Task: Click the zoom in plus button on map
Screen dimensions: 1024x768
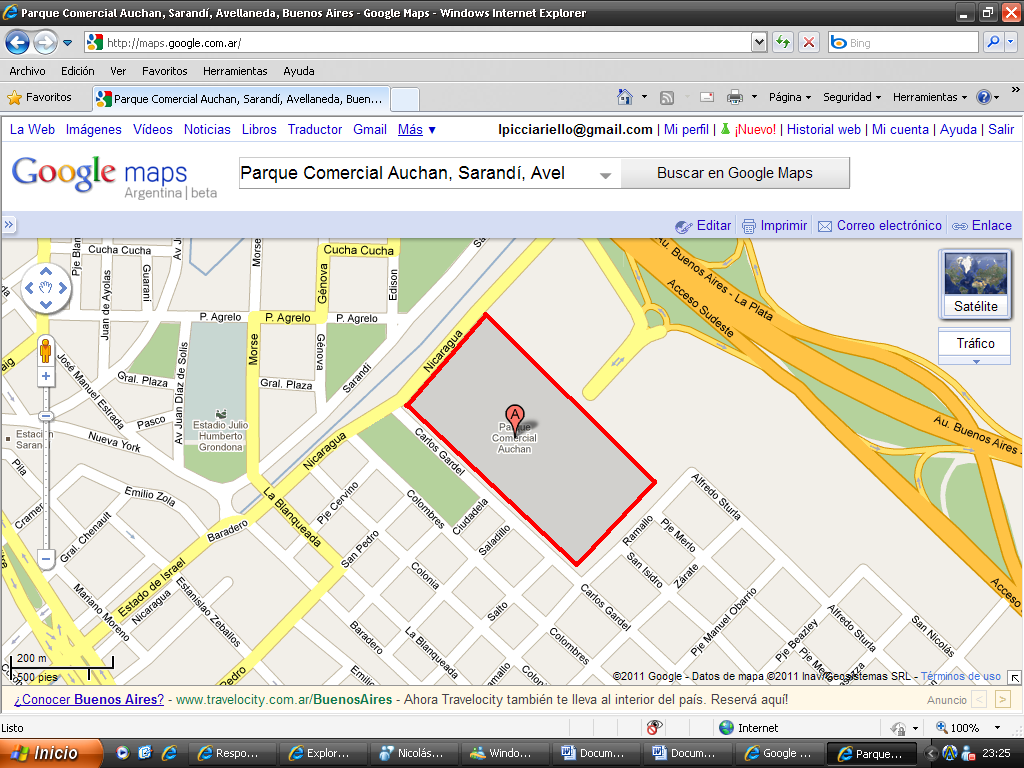Action: tap(45, 377)
